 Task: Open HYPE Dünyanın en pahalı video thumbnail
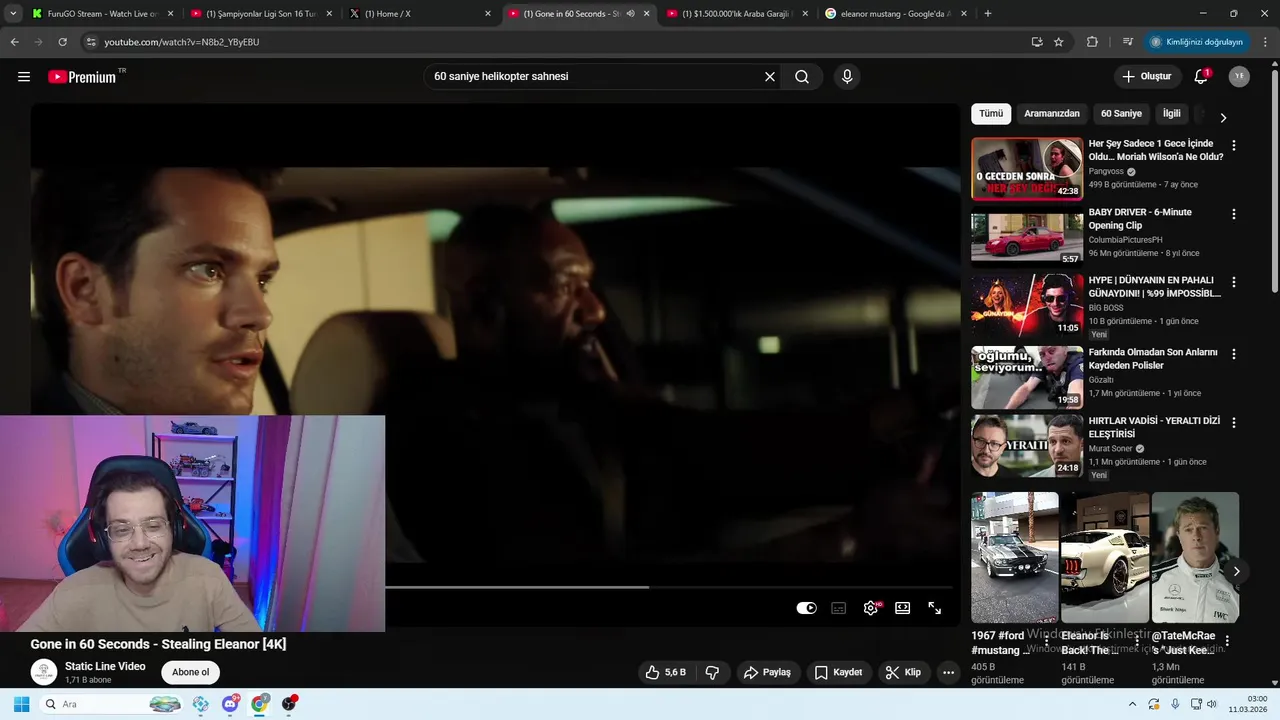pos(1027,306)
